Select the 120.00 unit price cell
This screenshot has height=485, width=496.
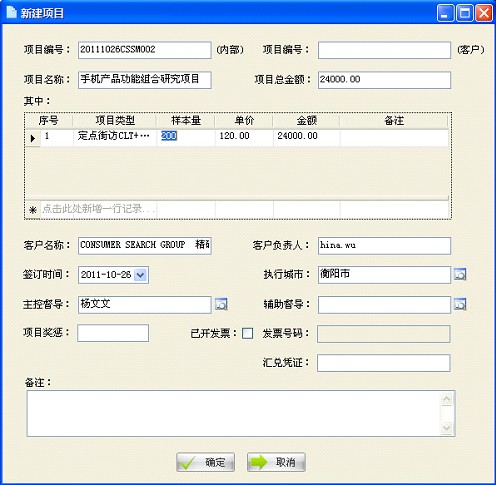coord(244,137)
